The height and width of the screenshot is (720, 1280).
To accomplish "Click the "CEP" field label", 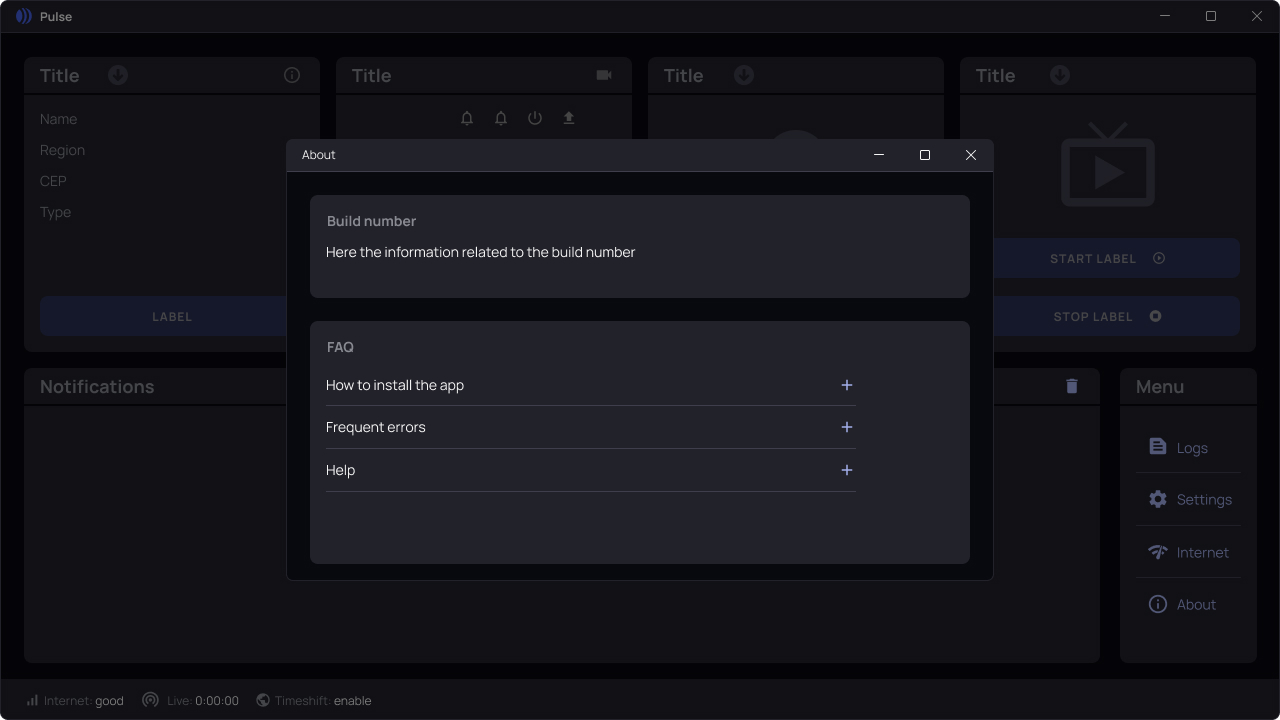I will pos(53,181).
